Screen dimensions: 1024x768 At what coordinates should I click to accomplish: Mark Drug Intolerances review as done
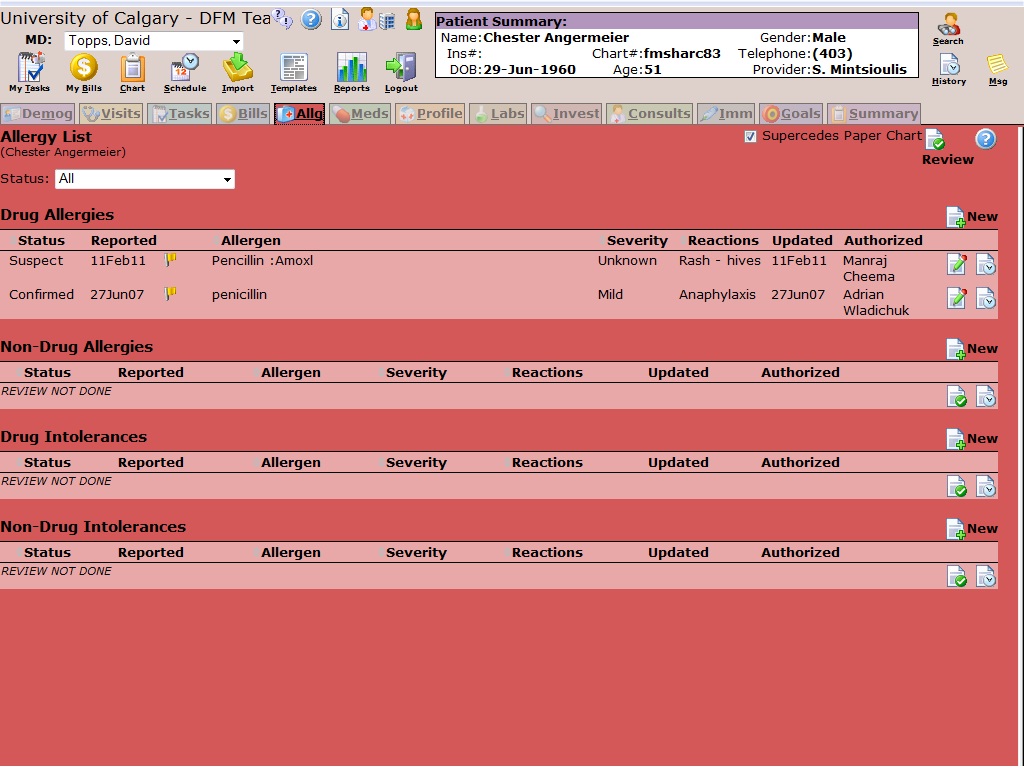956,487
